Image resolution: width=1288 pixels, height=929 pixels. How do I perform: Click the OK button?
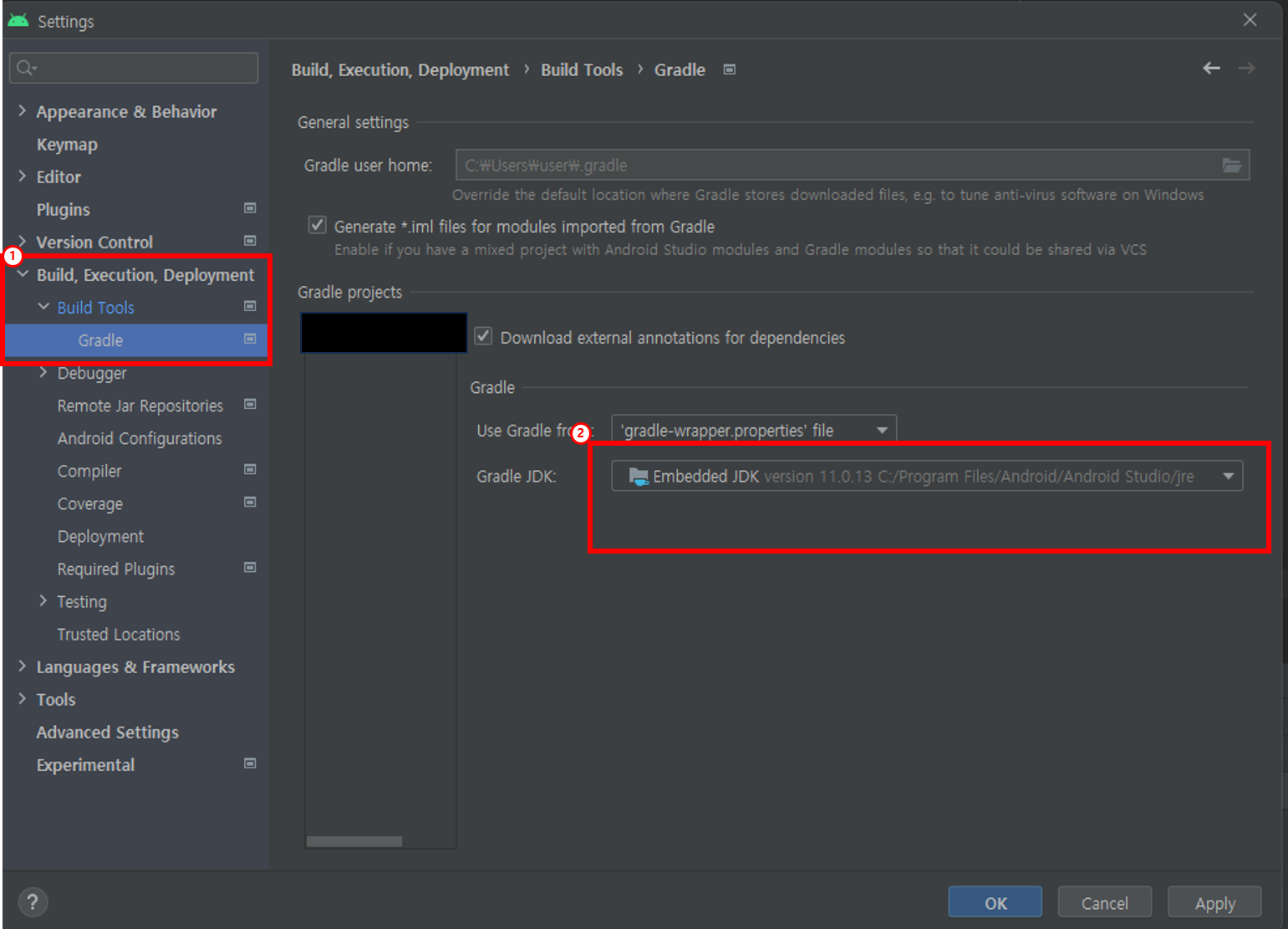tap(995, 902)
